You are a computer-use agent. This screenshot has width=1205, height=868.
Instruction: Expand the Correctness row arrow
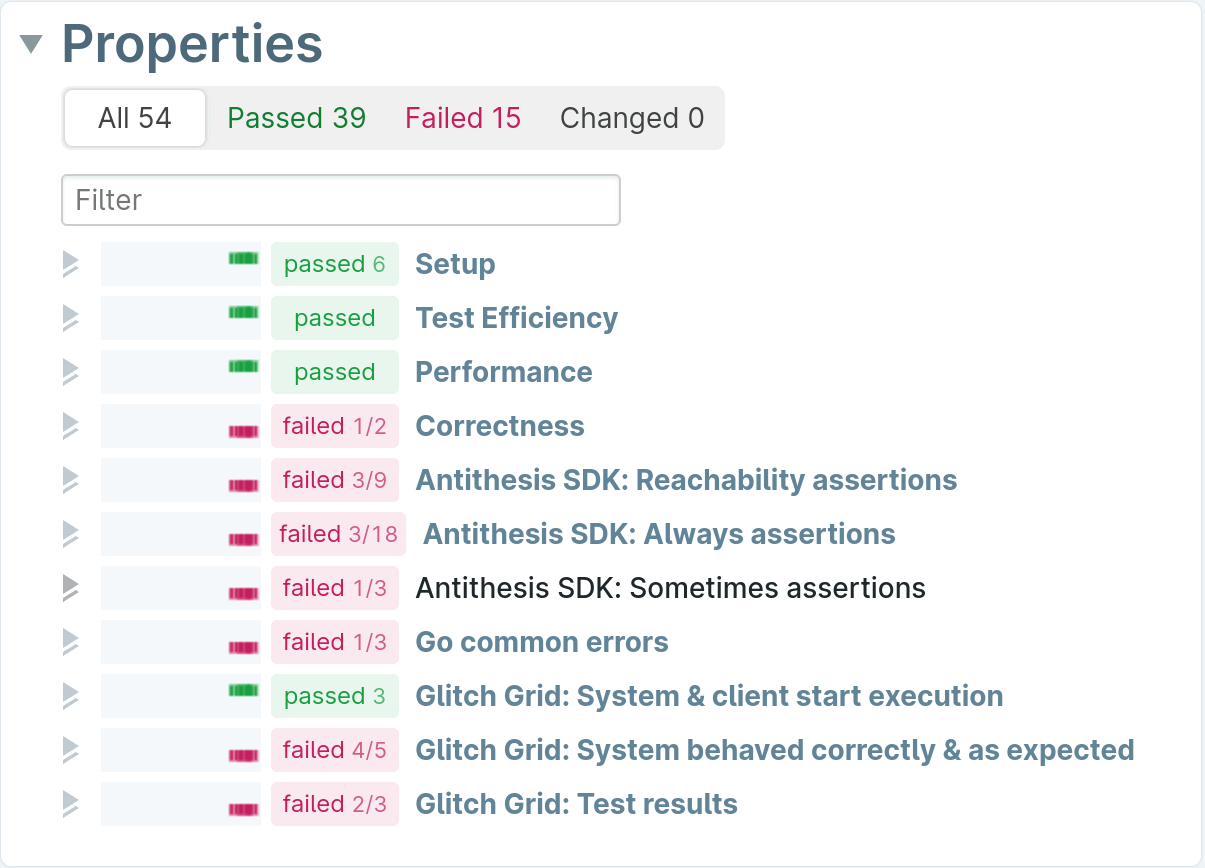[x=70, y=426]
